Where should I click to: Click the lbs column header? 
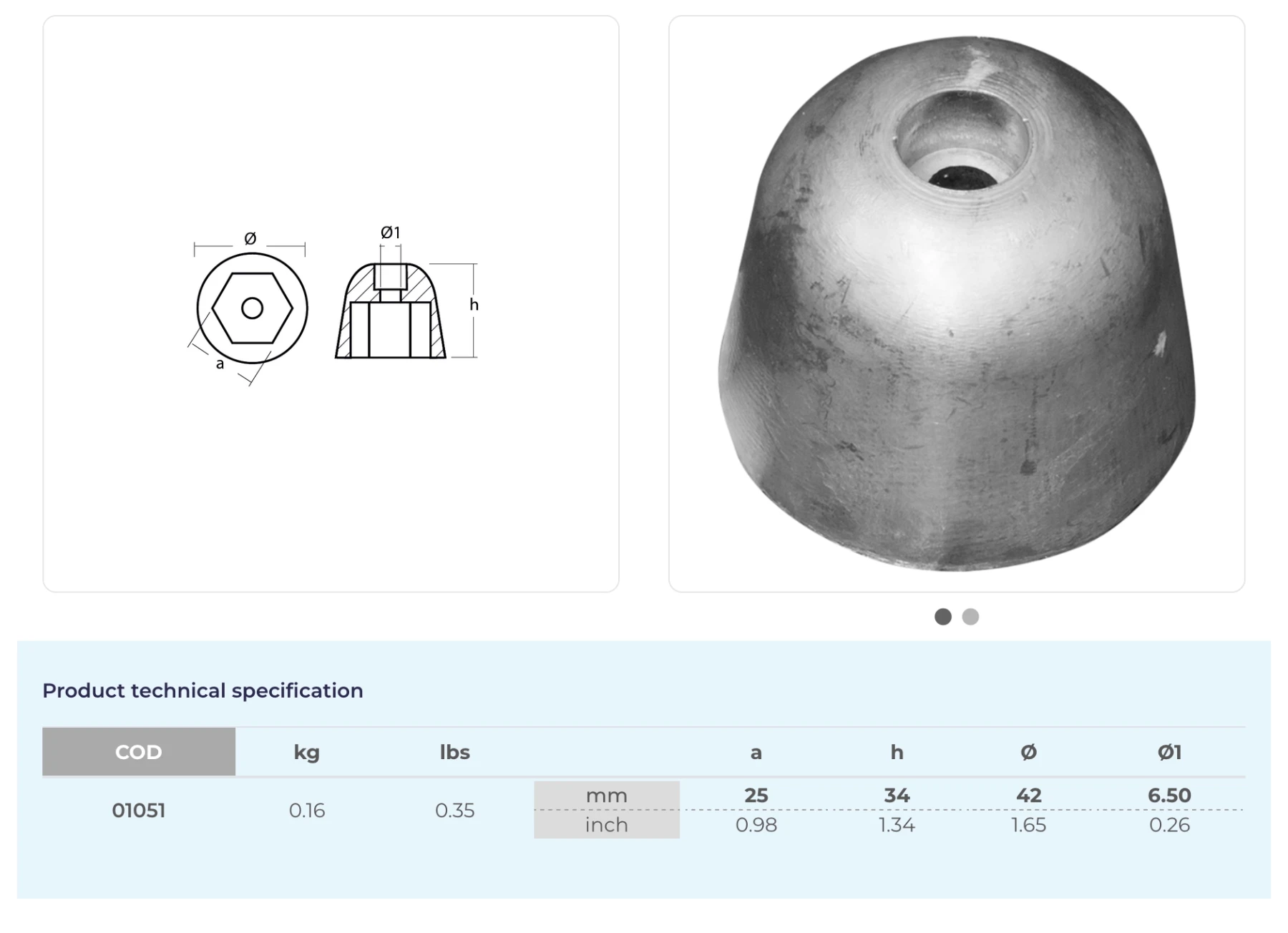click(x=454, y=752)
